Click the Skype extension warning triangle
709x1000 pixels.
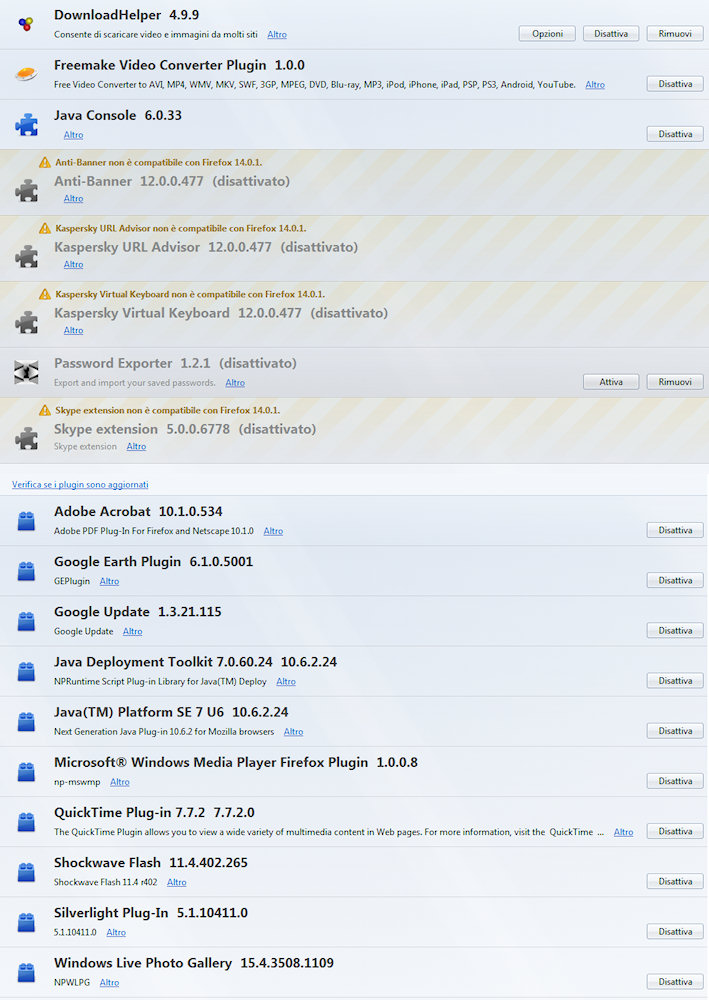[45, 410]
